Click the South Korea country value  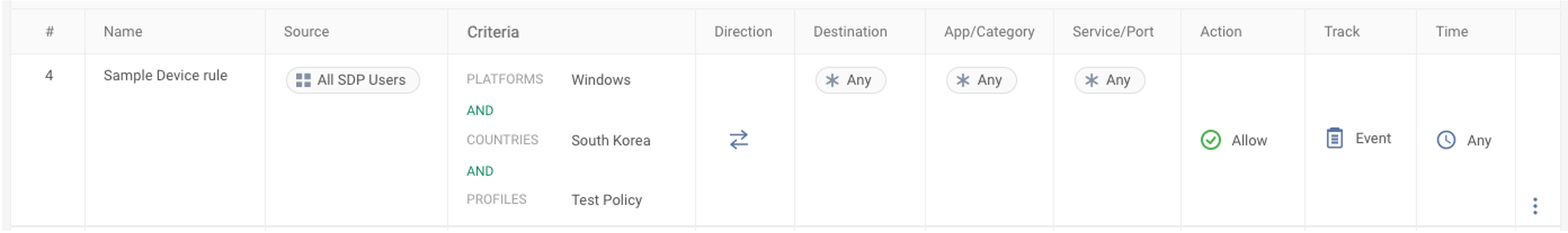[610, 140]
